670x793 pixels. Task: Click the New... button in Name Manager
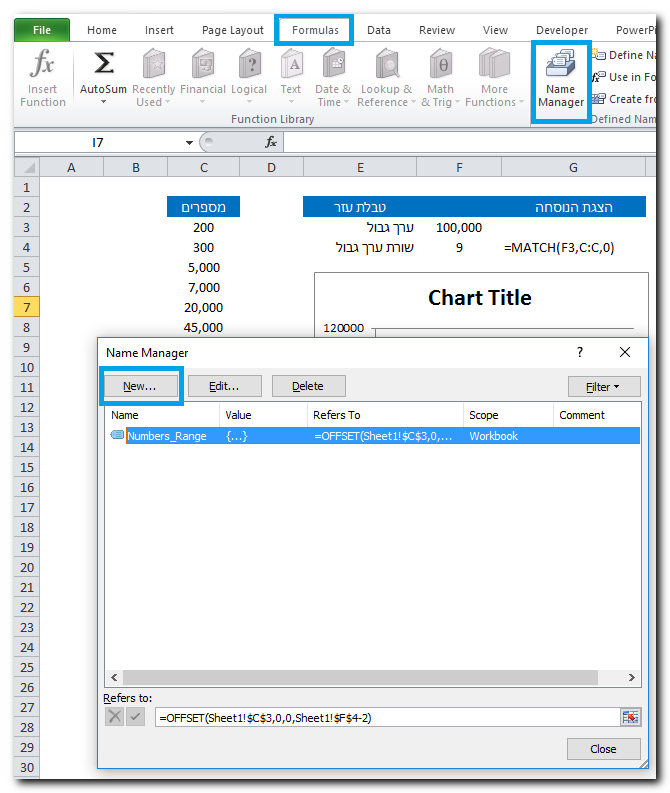click(140, 386)
